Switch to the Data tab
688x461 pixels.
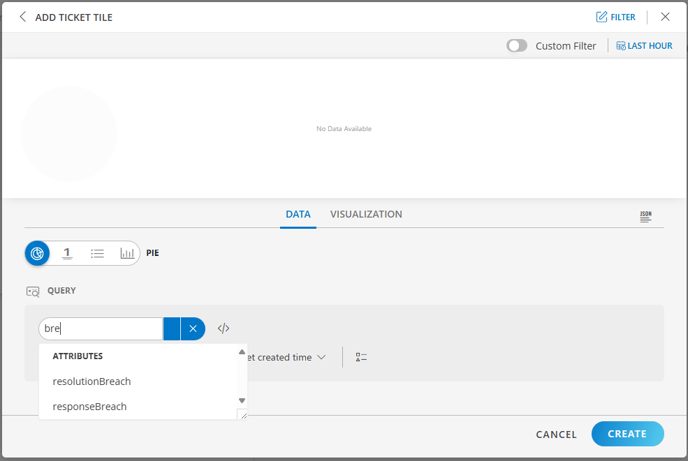298,214
